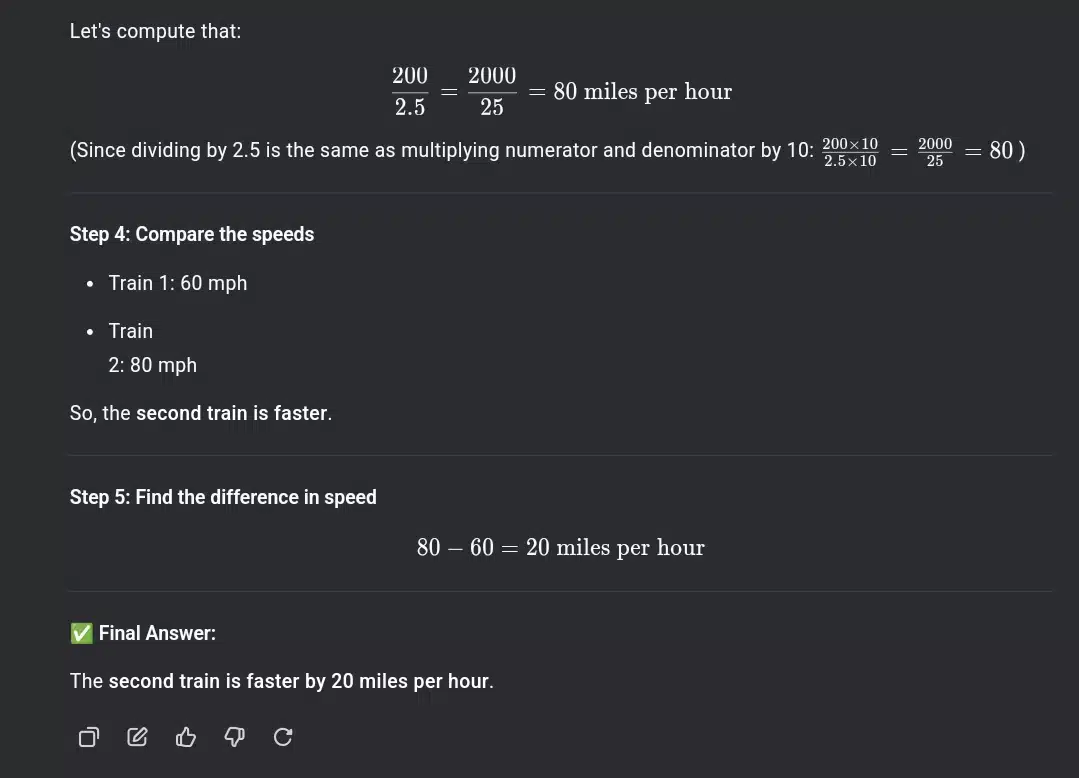Copy the response with the copy icon

coord(89,737)
